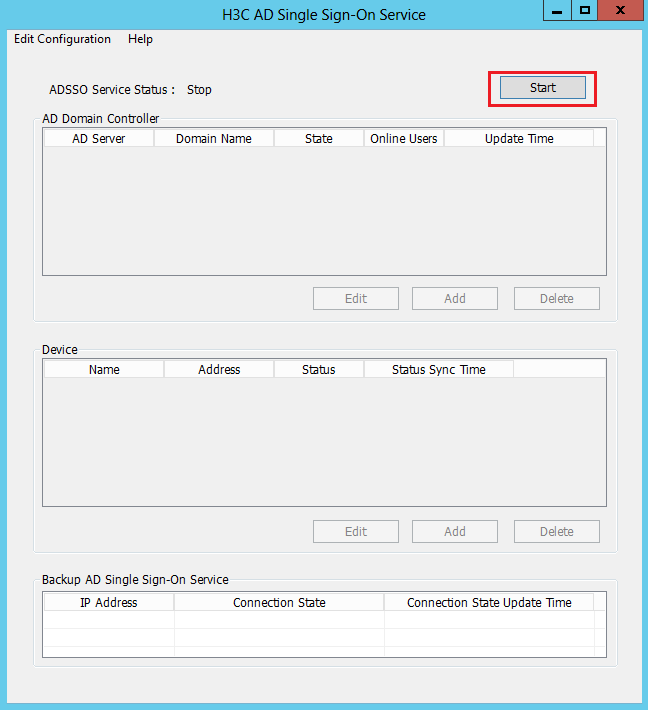Click Add in the Device section
The width and height of the screenshot is (648, 710).
pos(455,531)
